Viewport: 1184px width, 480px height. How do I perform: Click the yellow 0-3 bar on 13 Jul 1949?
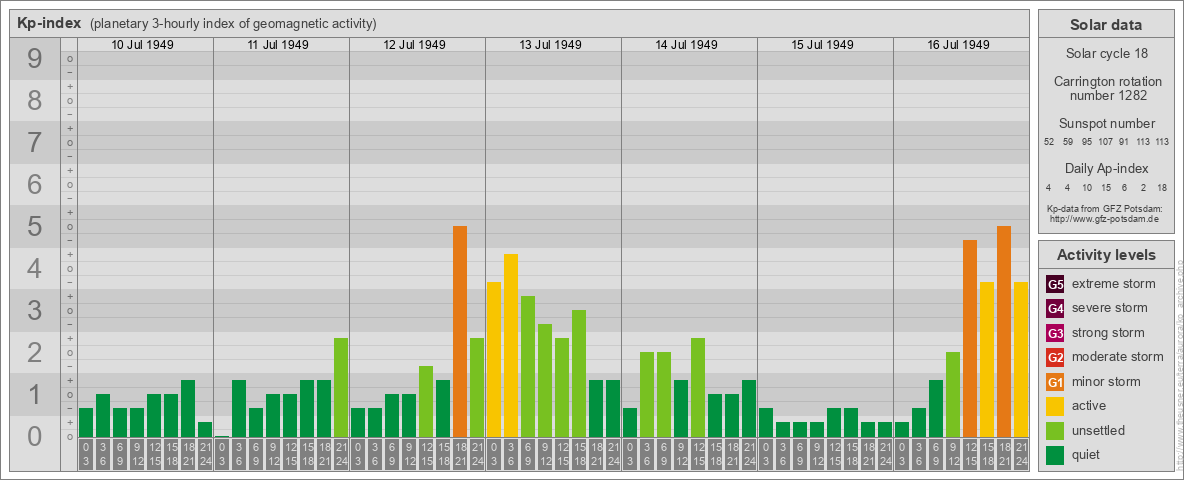(494, 359)
